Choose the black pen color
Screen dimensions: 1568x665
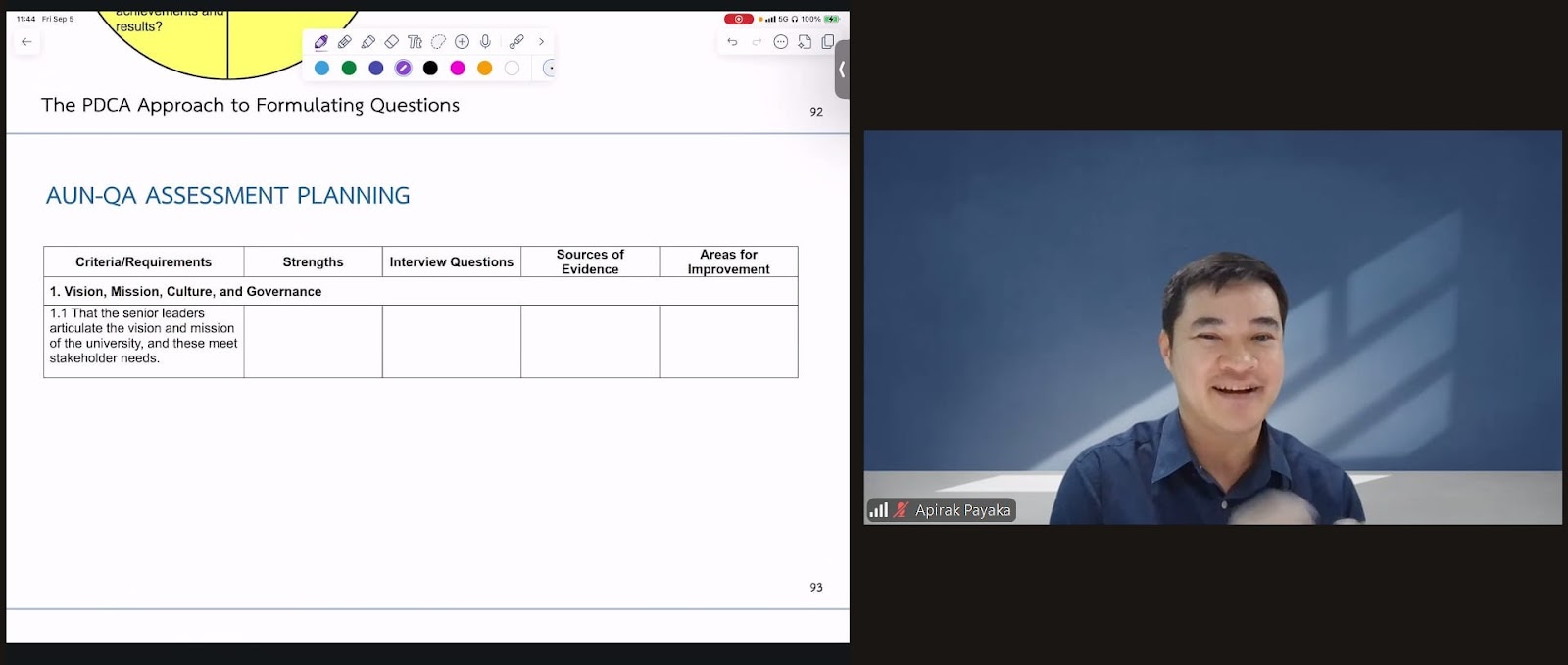click(x=430, y=68)
